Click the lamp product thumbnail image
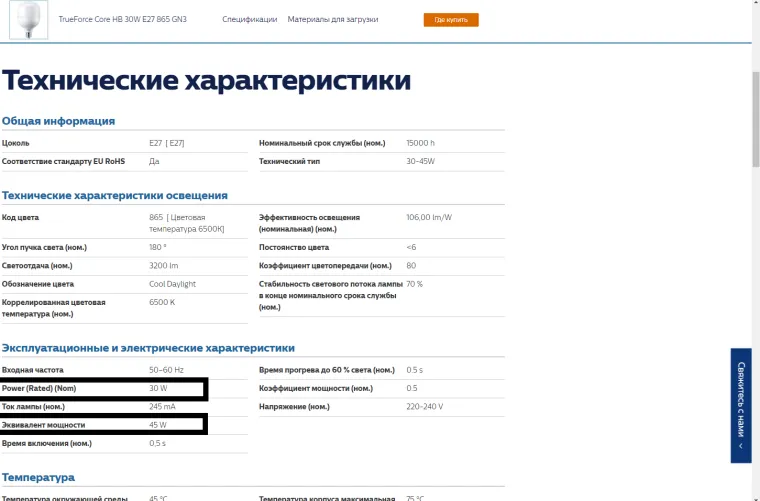 (28, 20)
